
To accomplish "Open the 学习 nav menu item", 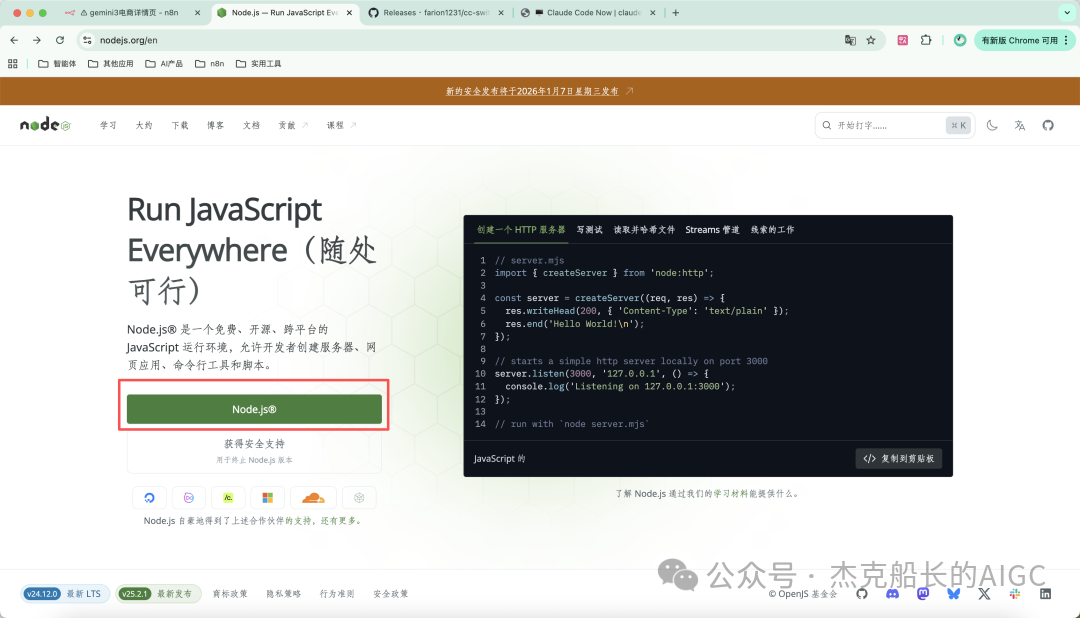I will (x=108, y=125).
